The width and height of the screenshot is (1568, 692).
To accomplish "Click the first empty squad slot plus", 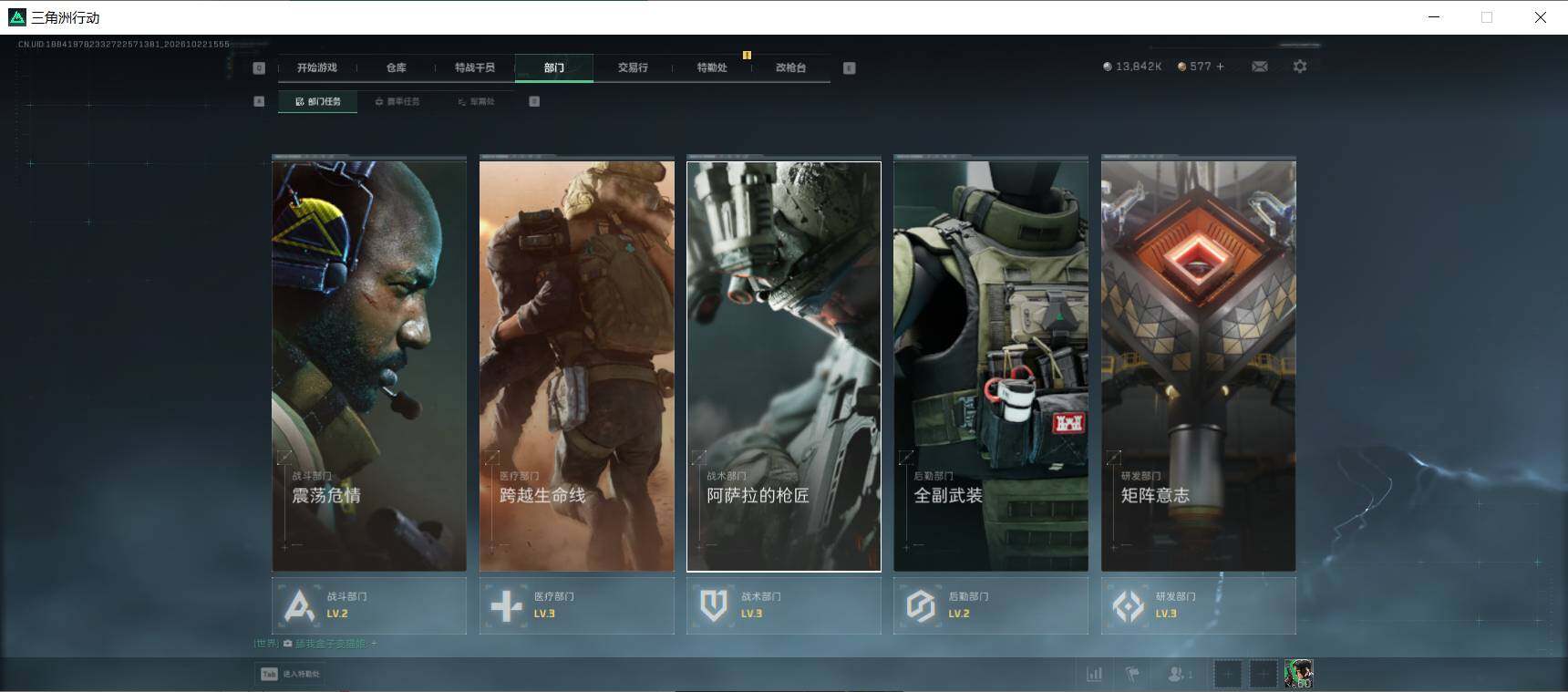I will point(1228,674).
